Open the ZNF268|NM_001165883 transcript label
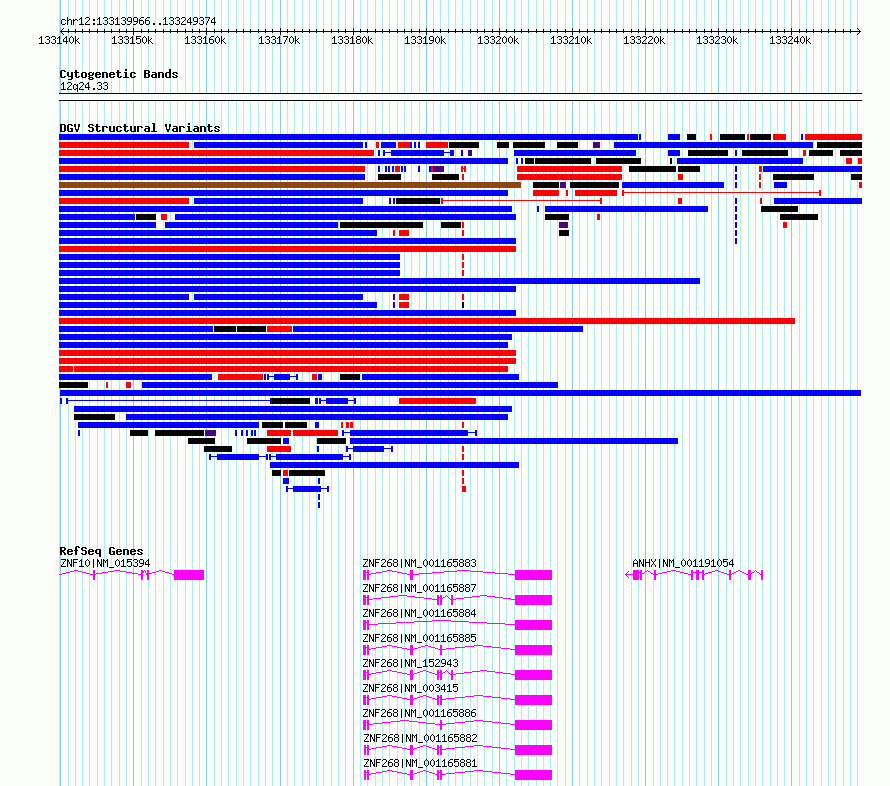 tap(419, 563)
